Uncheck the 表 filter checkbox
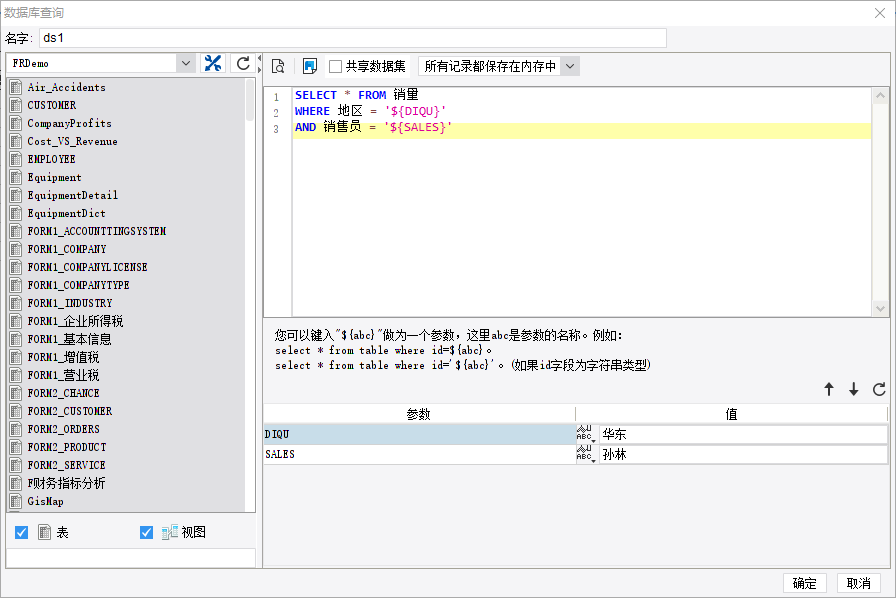896x598 pixels. [21, 532]
